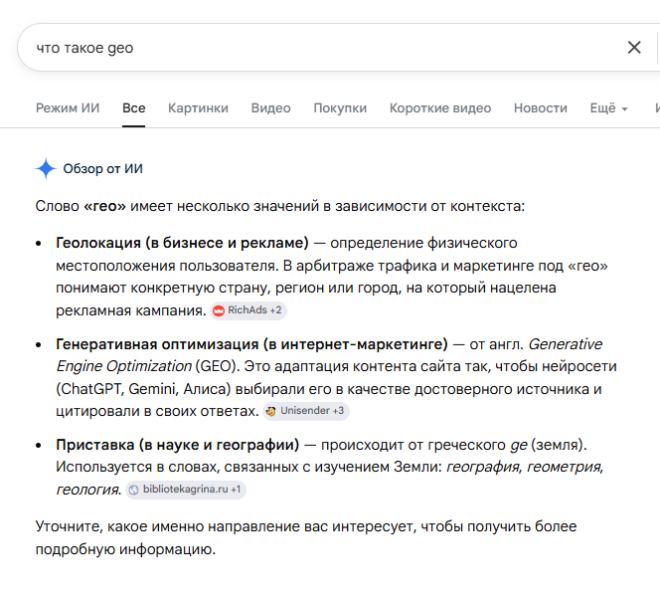Click 'Генеративная оптимизация (в интернет-маркетинге)' text
The image size is (660, 600).
click(x=252, y=344)
